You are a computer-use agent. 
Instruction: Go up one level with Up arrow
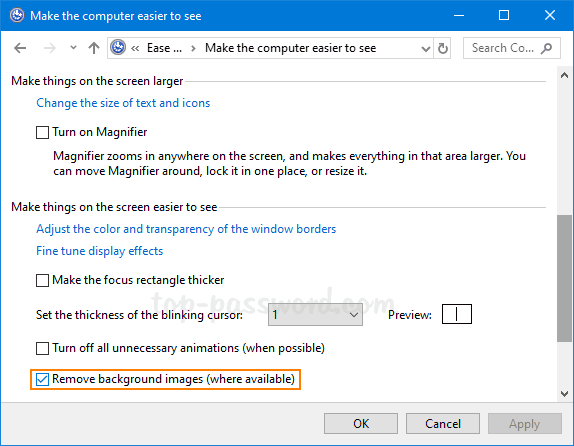point(94,48)
